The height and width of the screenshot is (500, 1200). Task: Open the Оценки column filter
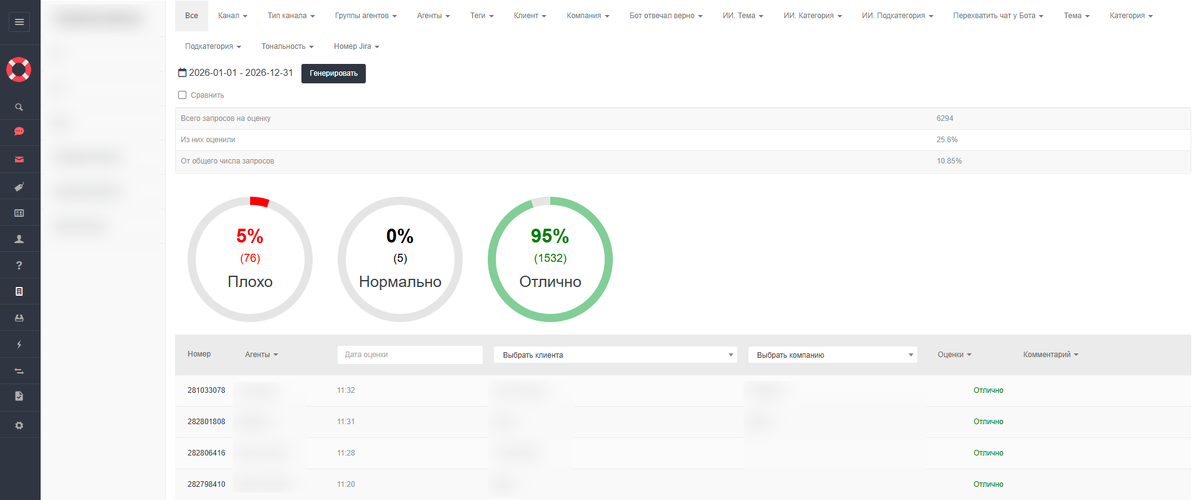[x=955, y=354]
